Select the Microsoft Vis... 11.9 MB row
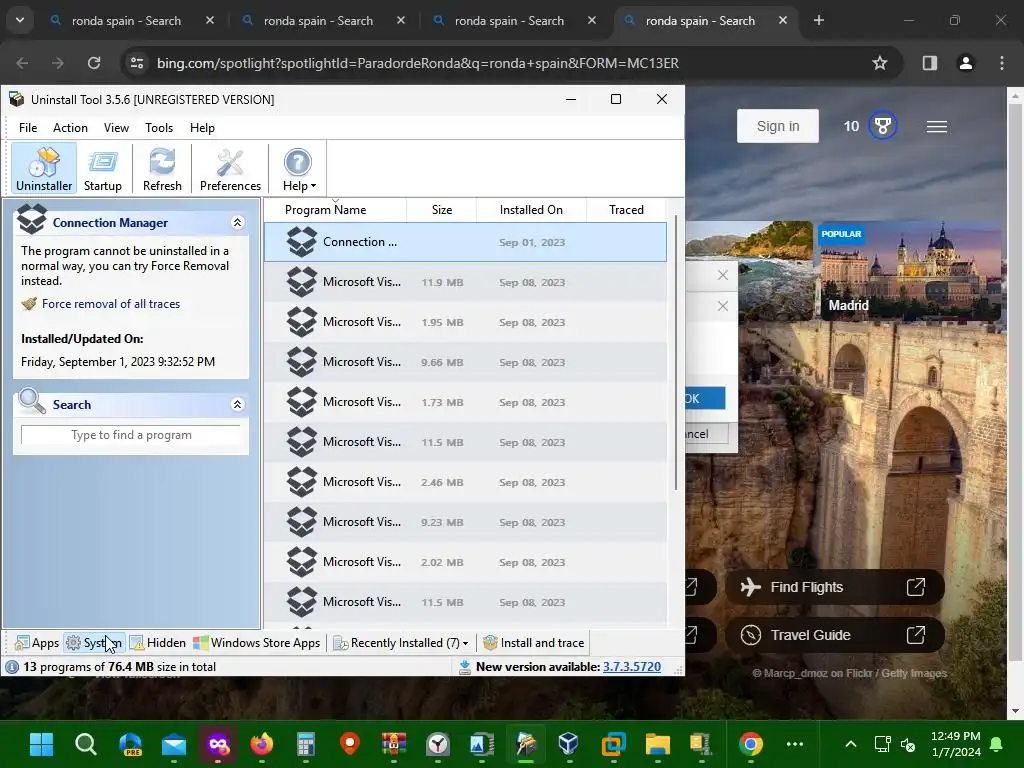 point(465,282)
